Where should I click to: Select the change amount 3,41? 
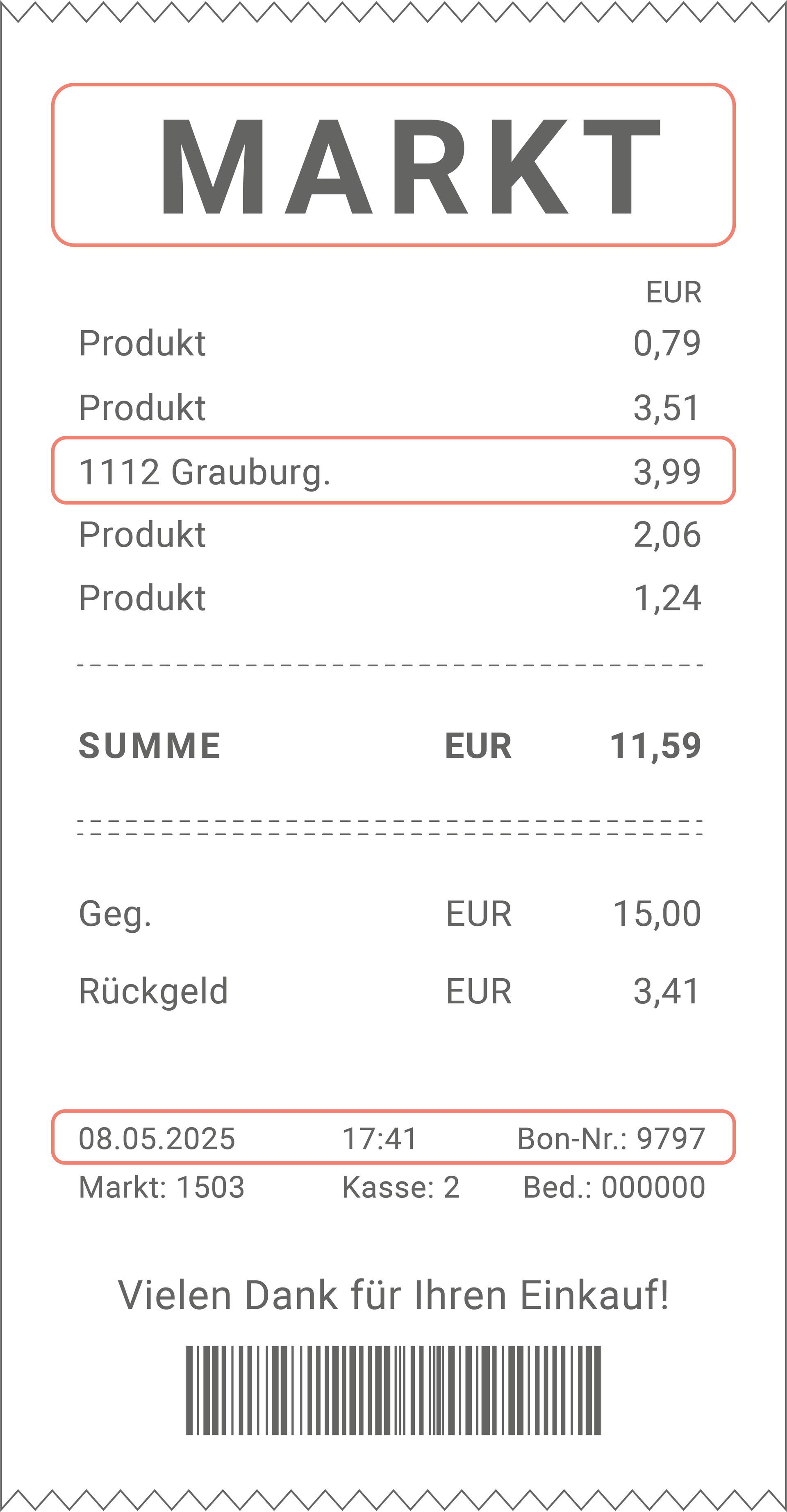click(x=666, y=991)
